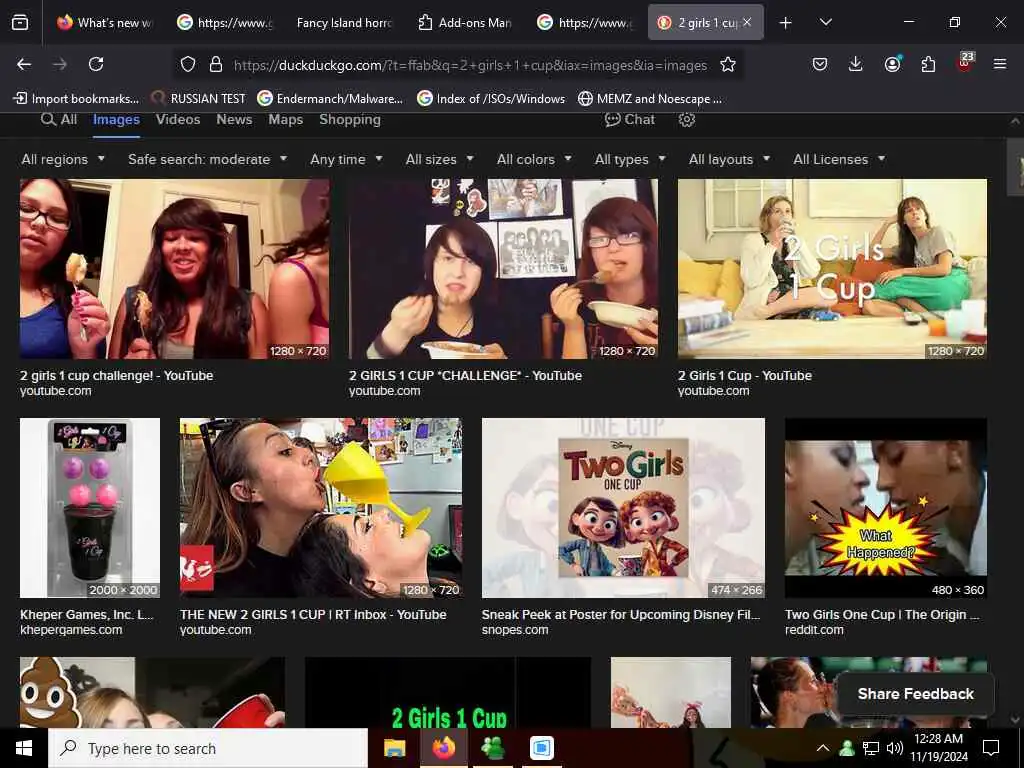Image resolution: width=1024 pixels, height=768 pixels.
Task: Open the Firefox downloads panel
Action: coord(856,64)
